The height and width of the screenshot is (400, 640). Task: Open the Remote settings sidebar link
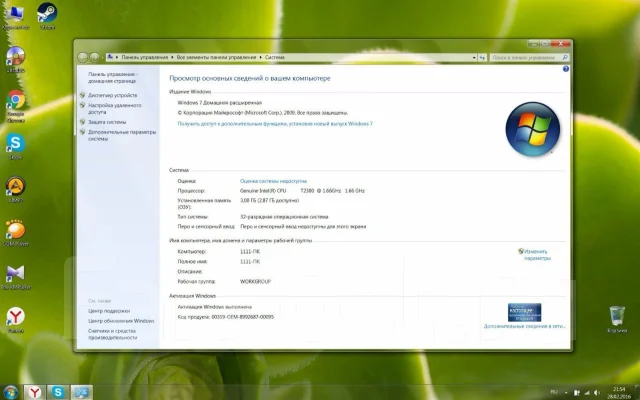115,109
